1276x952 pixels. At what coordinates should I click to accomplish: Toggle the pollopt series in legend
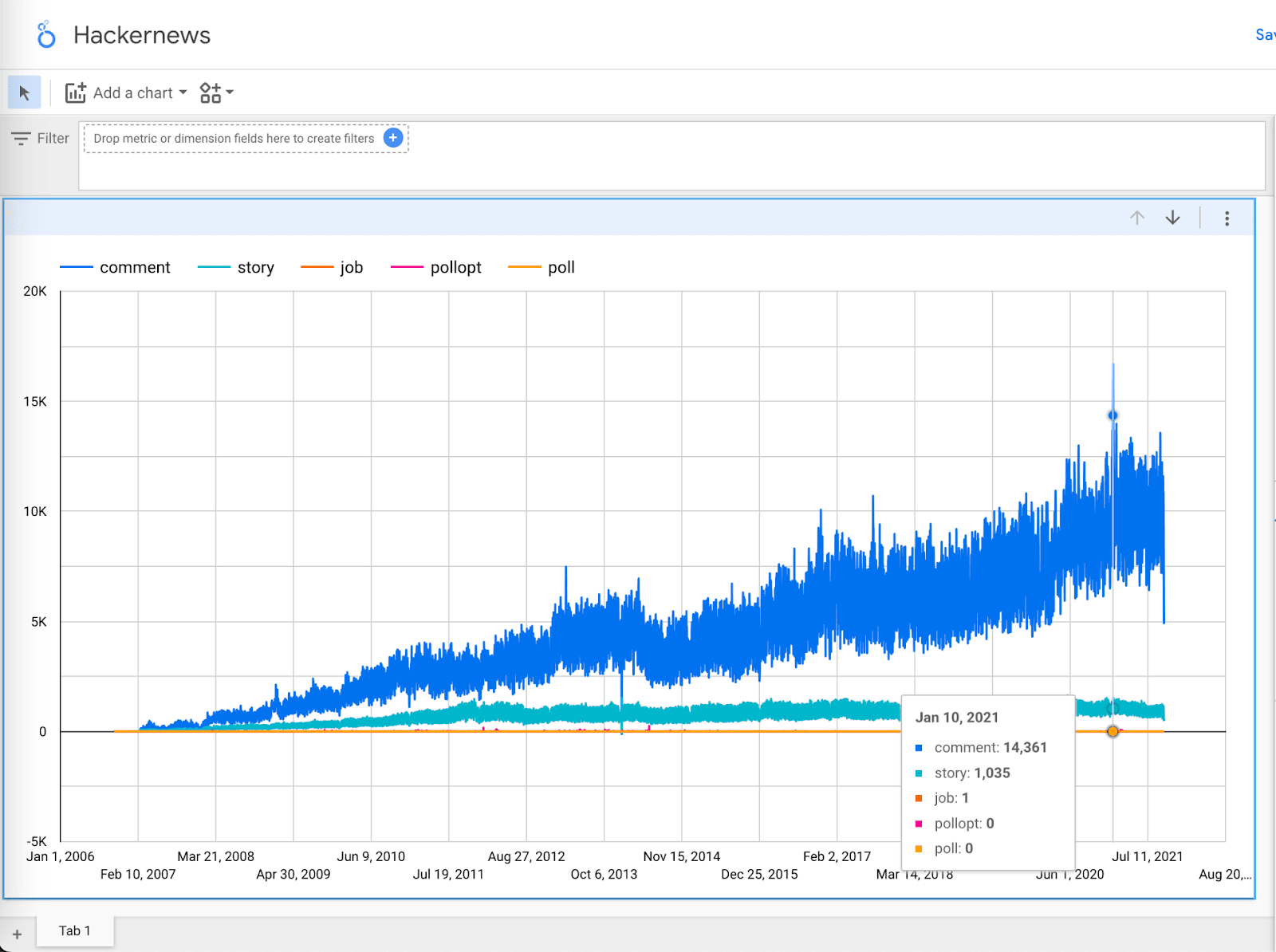(455, 268)
